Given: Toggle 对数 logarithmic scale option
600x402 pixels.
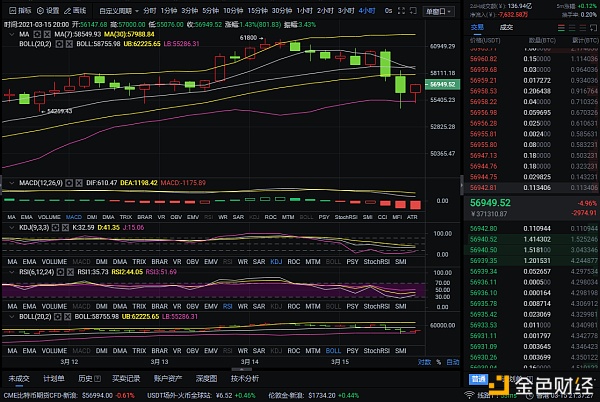Looking at the screenshot, I should 424,362.
